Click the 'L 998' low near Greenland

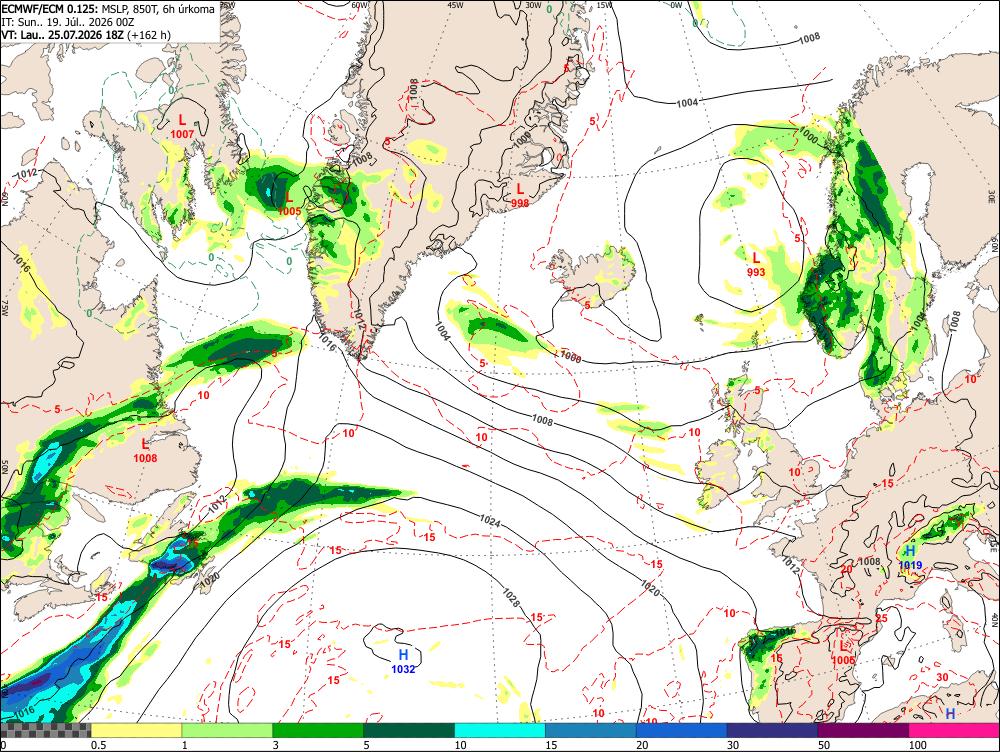point(520,195)
